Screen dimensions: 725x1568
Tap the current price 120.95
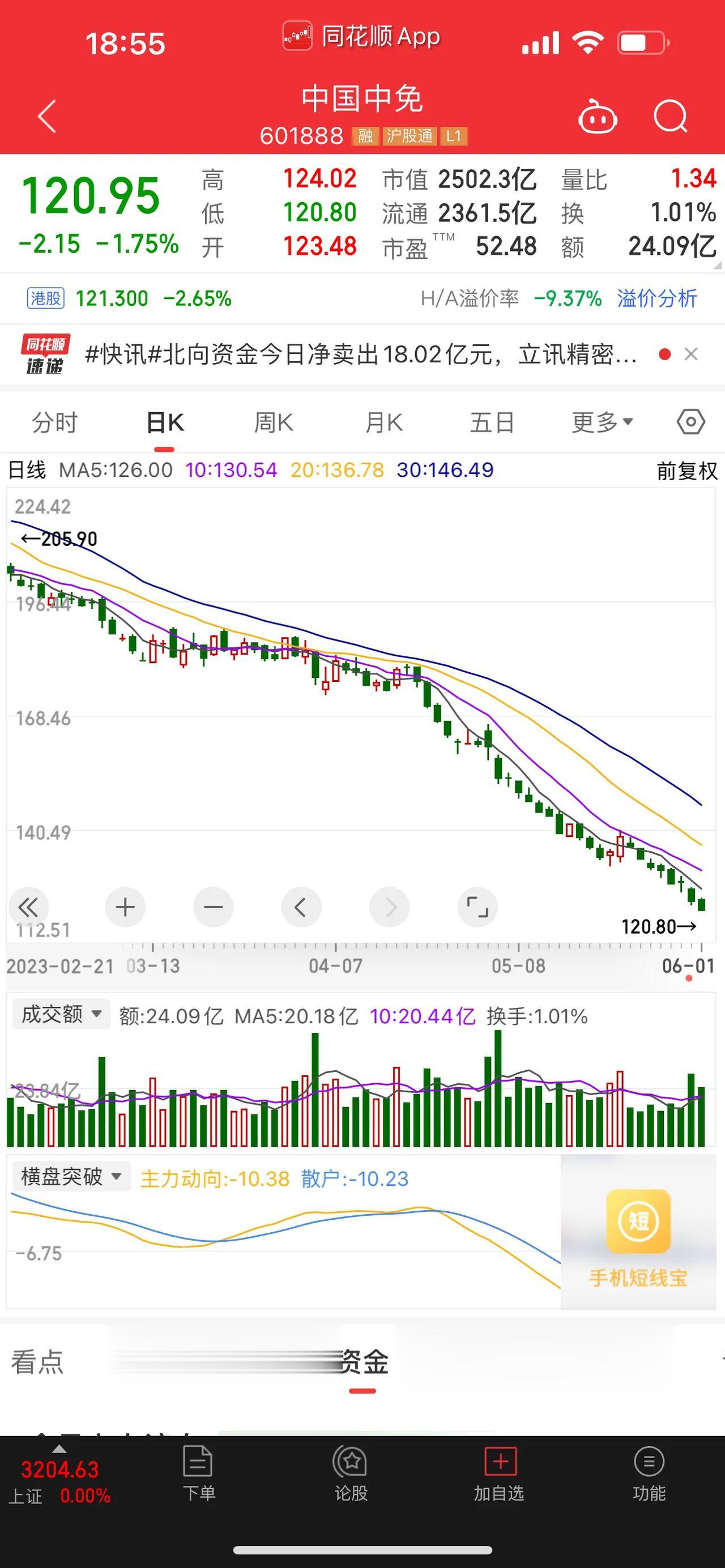[x=91, y=195]
